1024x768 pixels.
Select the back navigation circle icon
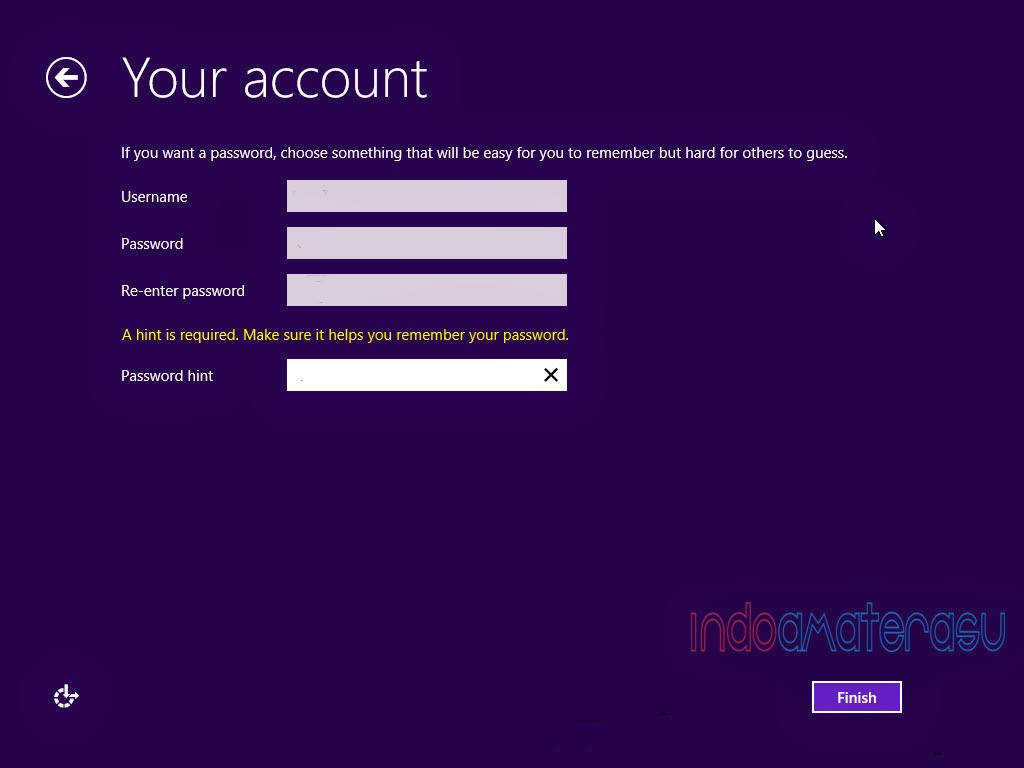coord(66,77)
